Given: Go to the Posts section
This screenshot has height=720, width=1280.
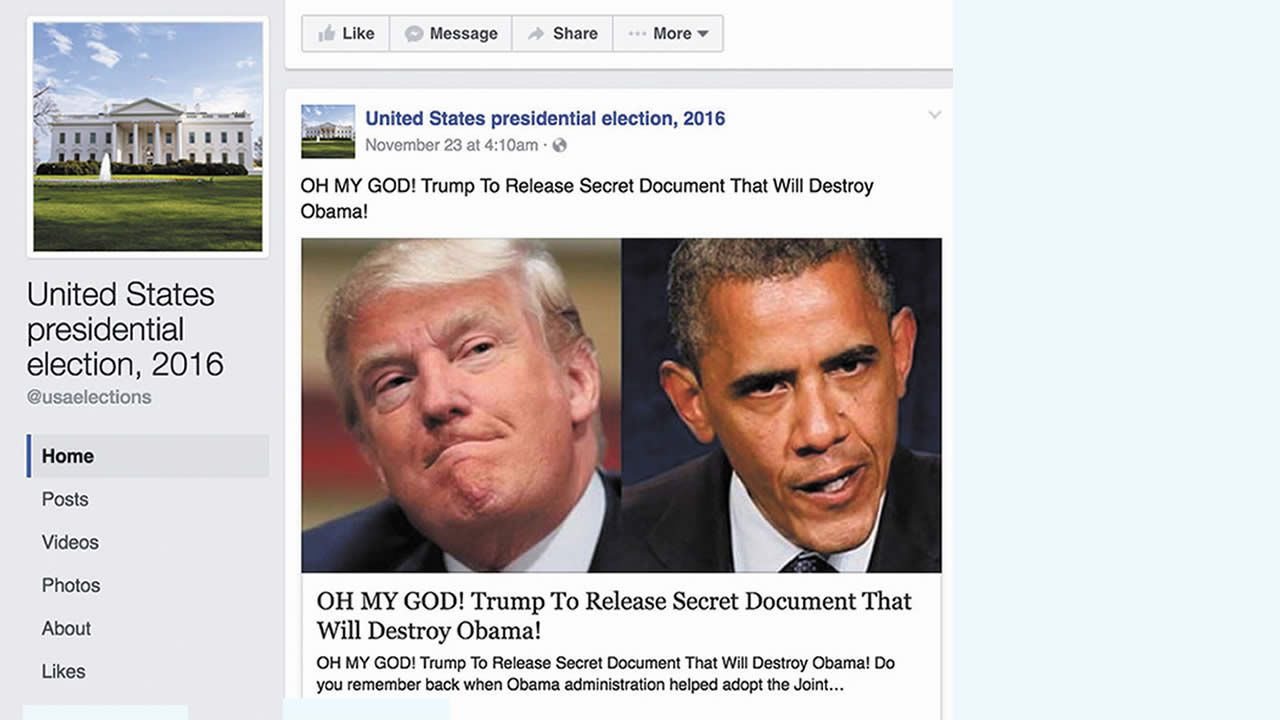Looking at the screenshot, I should [x=65, y=499].
